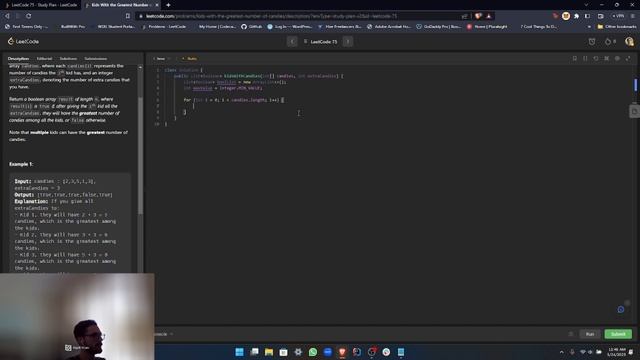Click the collapsed side panel icon at right edge
This screenshot has height=360, width=640.
[x=634, y=111]
